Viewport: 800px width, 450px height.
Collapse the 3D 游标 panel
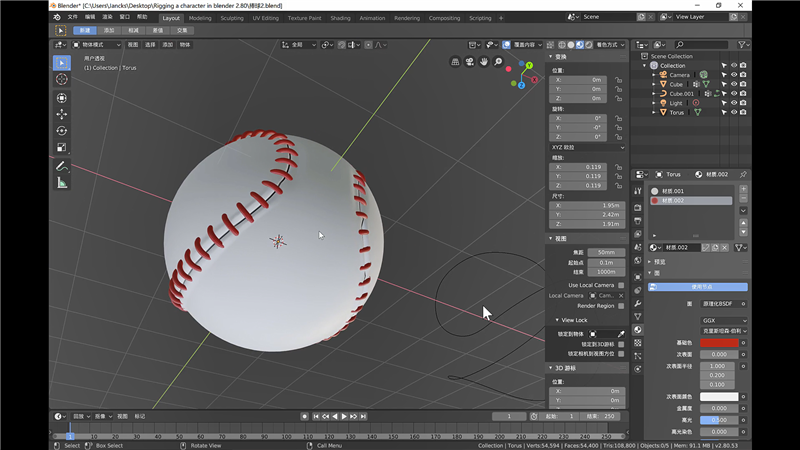(551, 368)
